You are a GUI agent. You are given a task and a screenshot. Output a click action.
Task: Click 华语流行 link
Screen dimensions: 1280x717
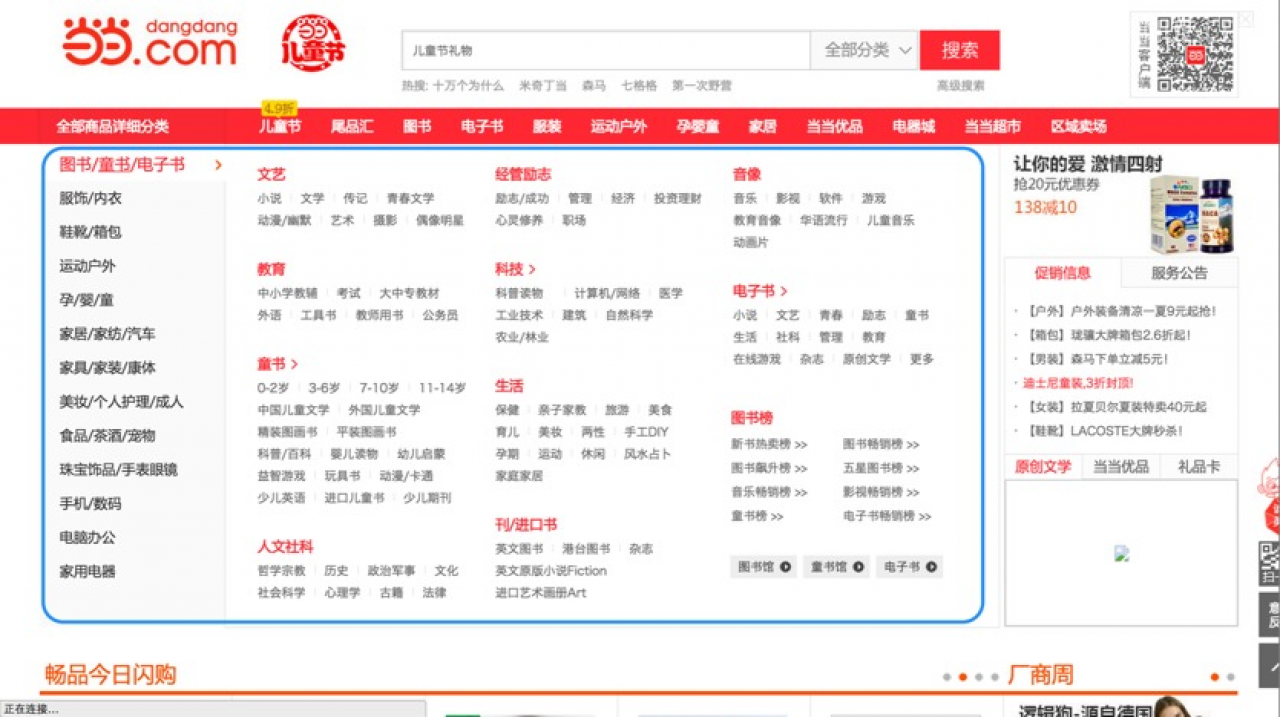click(x=823, y=220)
